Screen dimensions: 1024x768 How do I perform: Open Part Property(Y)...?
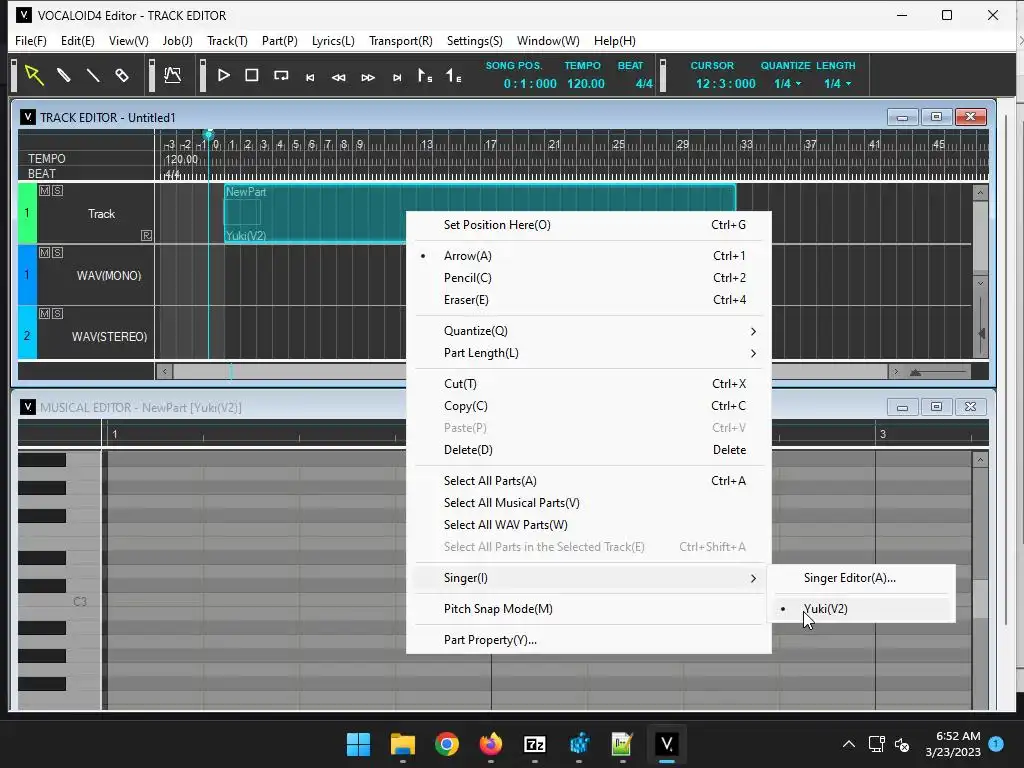pos(588,640)
